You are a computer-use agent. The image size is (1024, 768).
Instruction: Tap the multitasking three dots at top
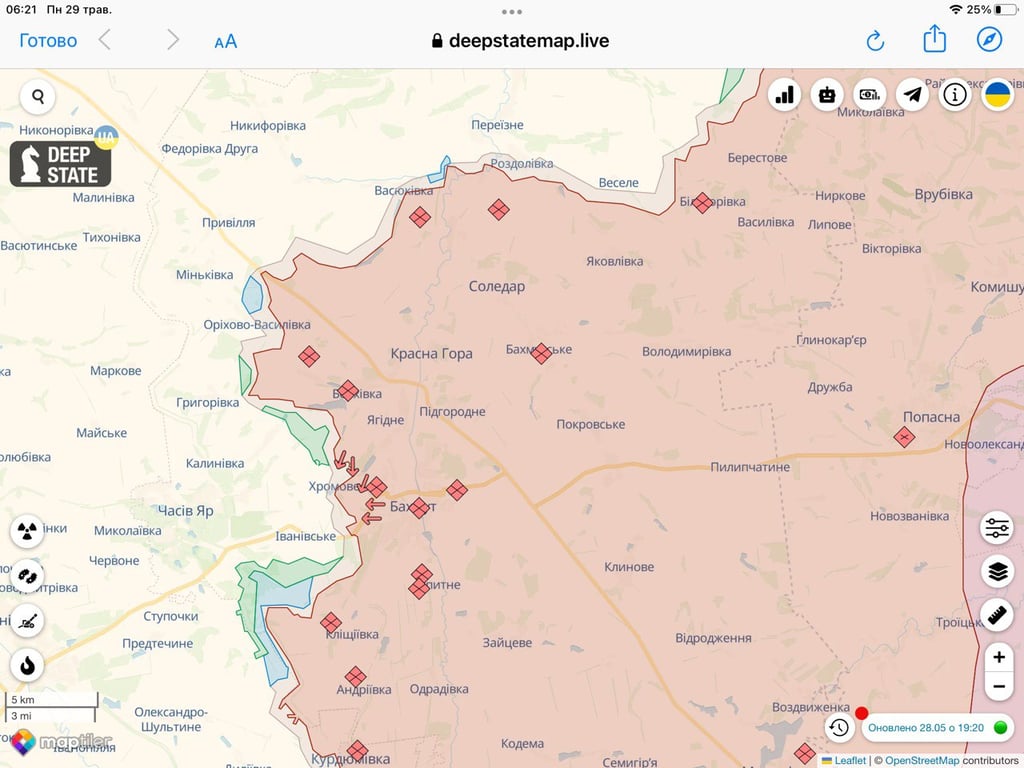click(x=511, y=12)
